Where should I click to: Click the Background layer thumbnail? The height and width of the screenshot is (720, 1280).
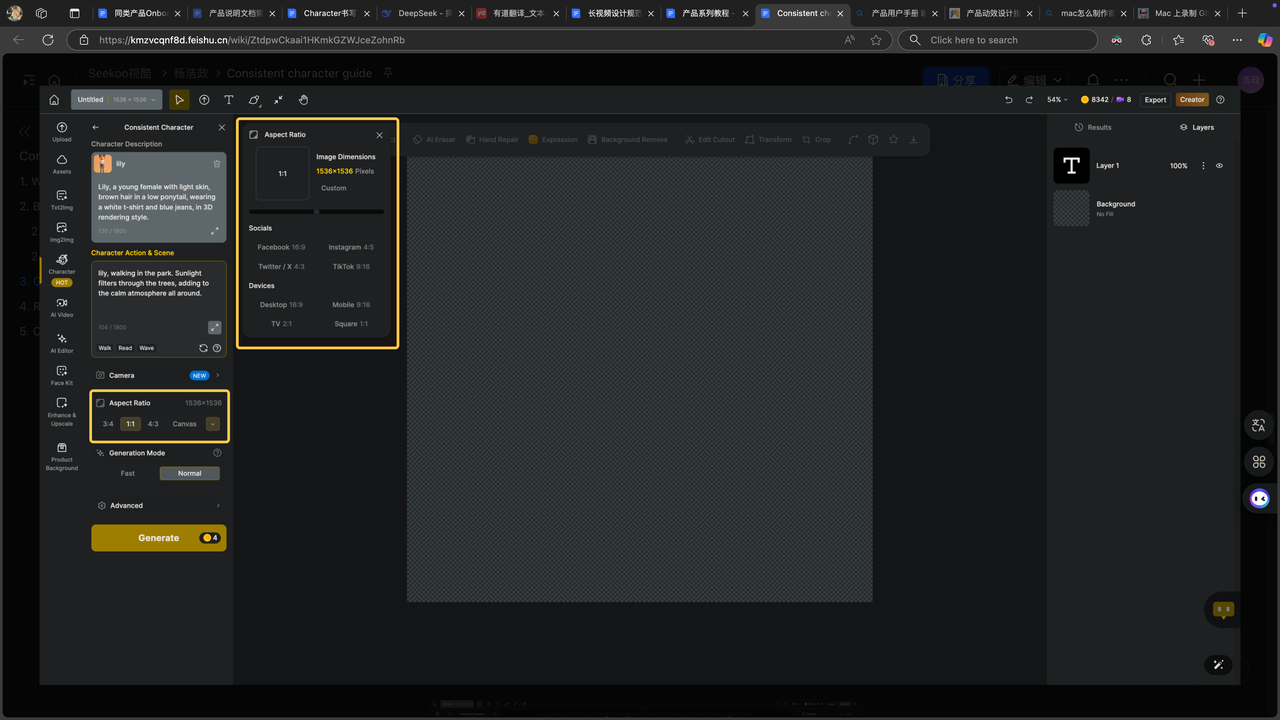click(1071, 208)
